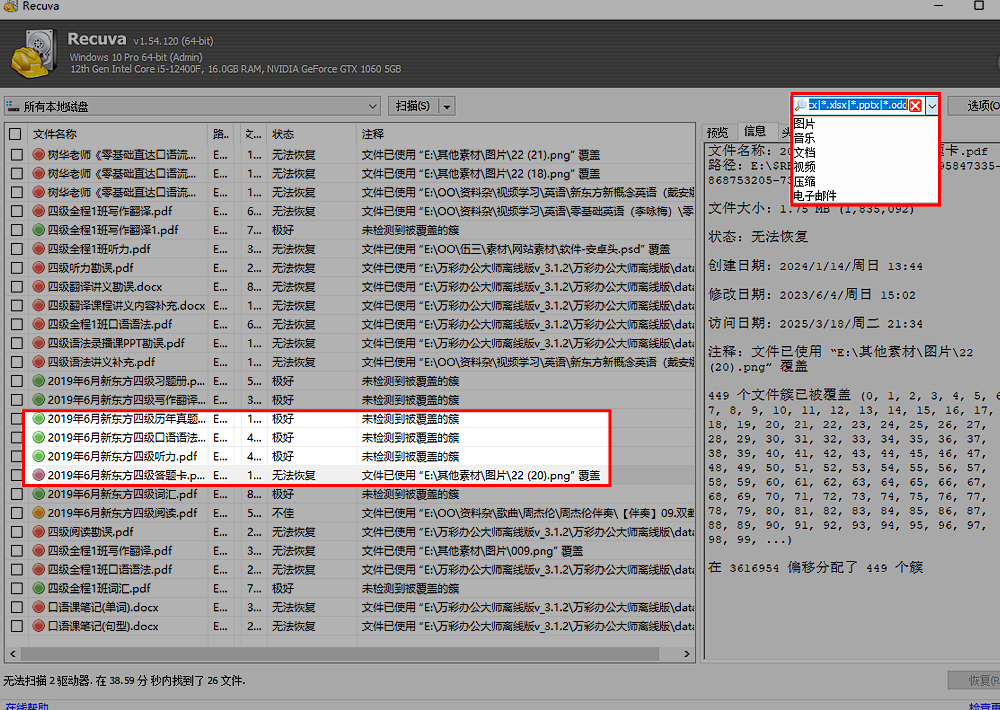Screen dimensions: 1000x710
Task: Click the left arrow of the horizontal scrollbar
Action: [13, 654]
